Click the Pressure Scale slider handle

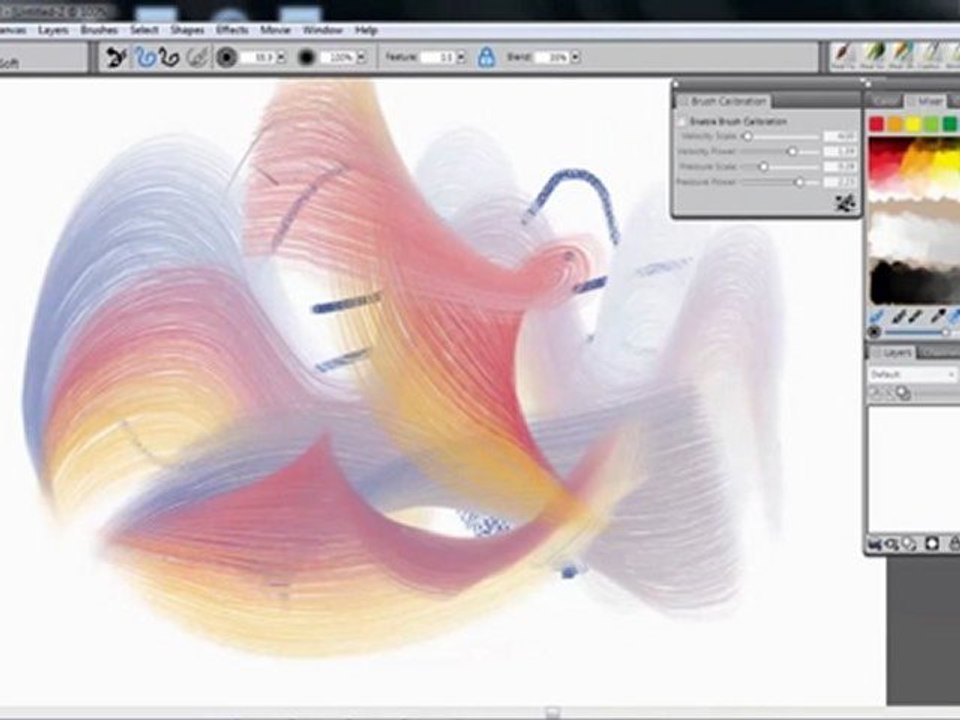763,167
